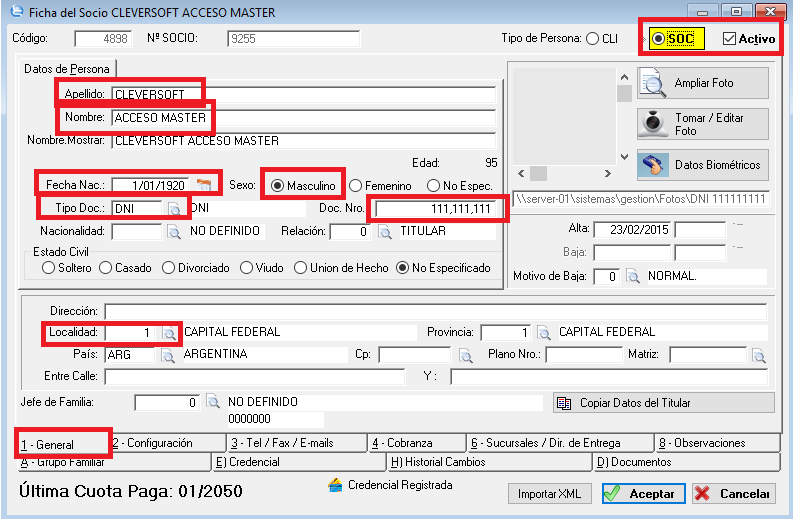Choose Casado in Estado Civil
Viewport: 793px width, 519px height.
pyautogui.click(x=106, y=268)
